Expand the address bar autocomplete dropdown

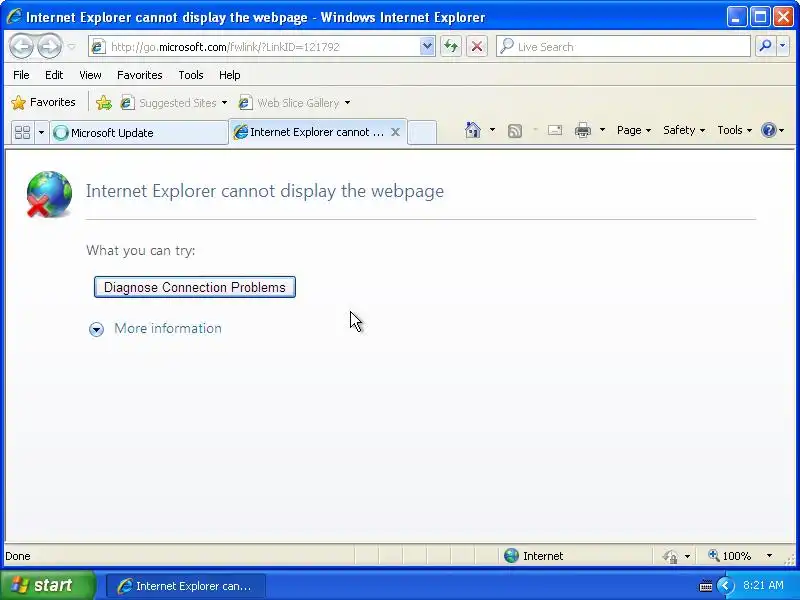click(x=427, y=47)
